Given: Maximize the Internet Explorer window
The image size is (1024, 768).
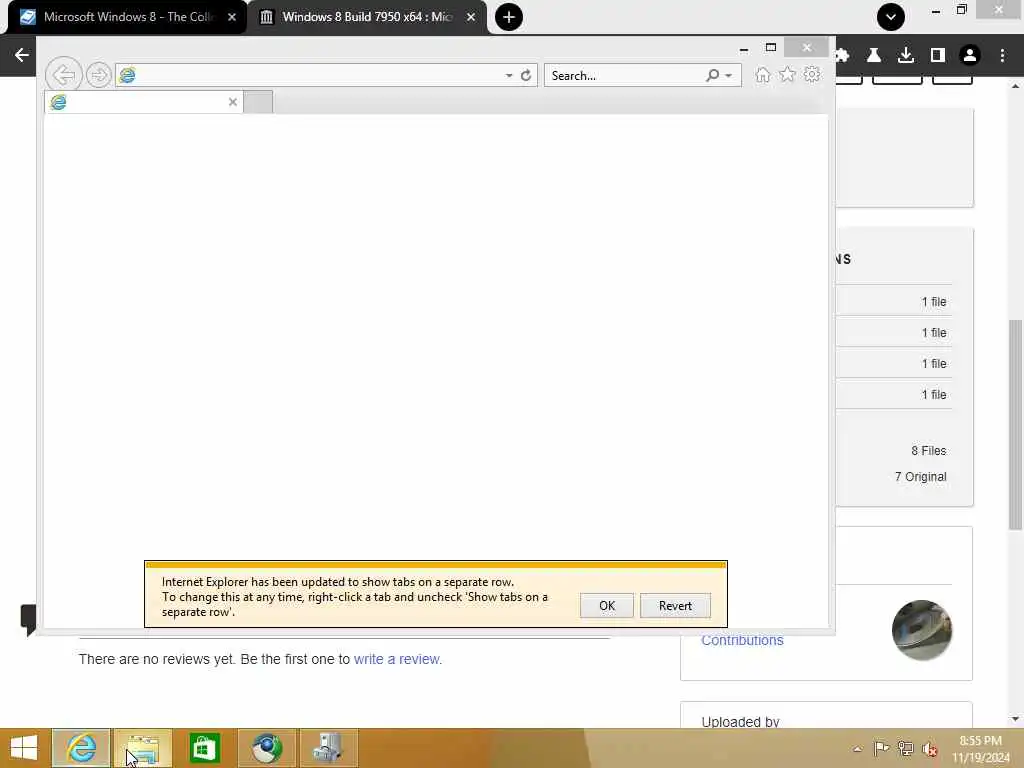Looking at the screenshot, I should [x=771, y=48].
